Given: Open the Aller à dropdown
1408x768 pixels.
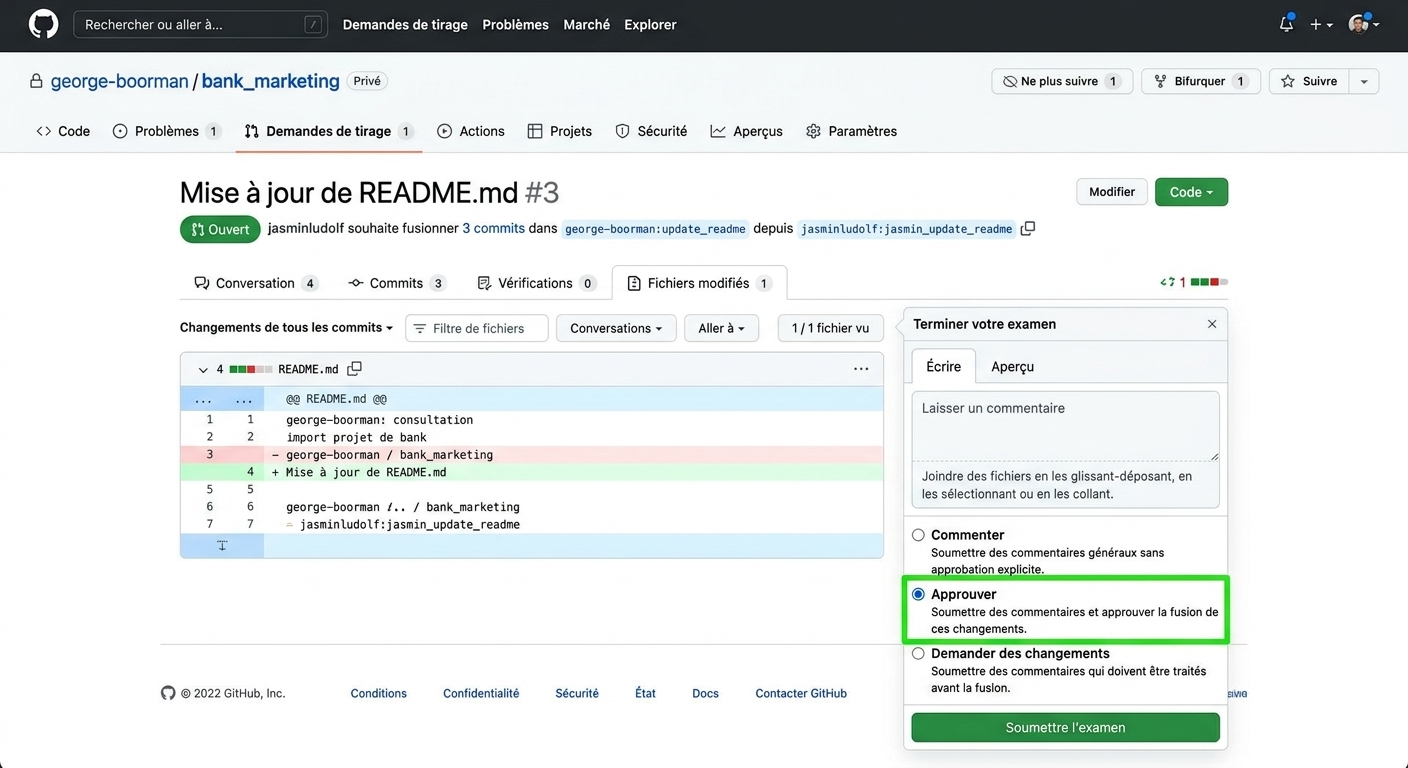Looking at the screenshot, I should pyautogui.click(x=721, y=328).
